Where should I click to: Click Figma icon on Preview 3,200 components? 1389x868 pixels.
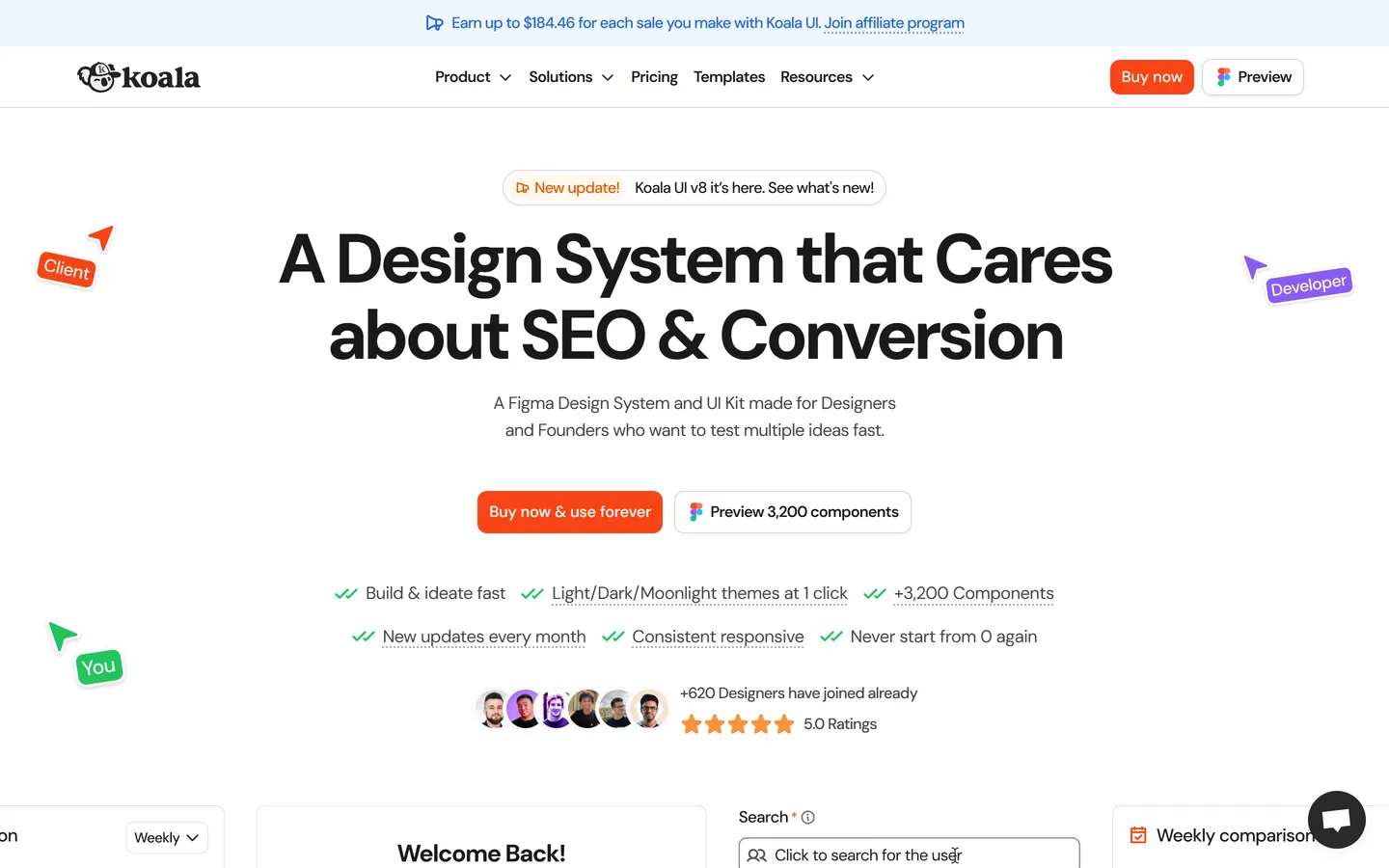[695, 512]
